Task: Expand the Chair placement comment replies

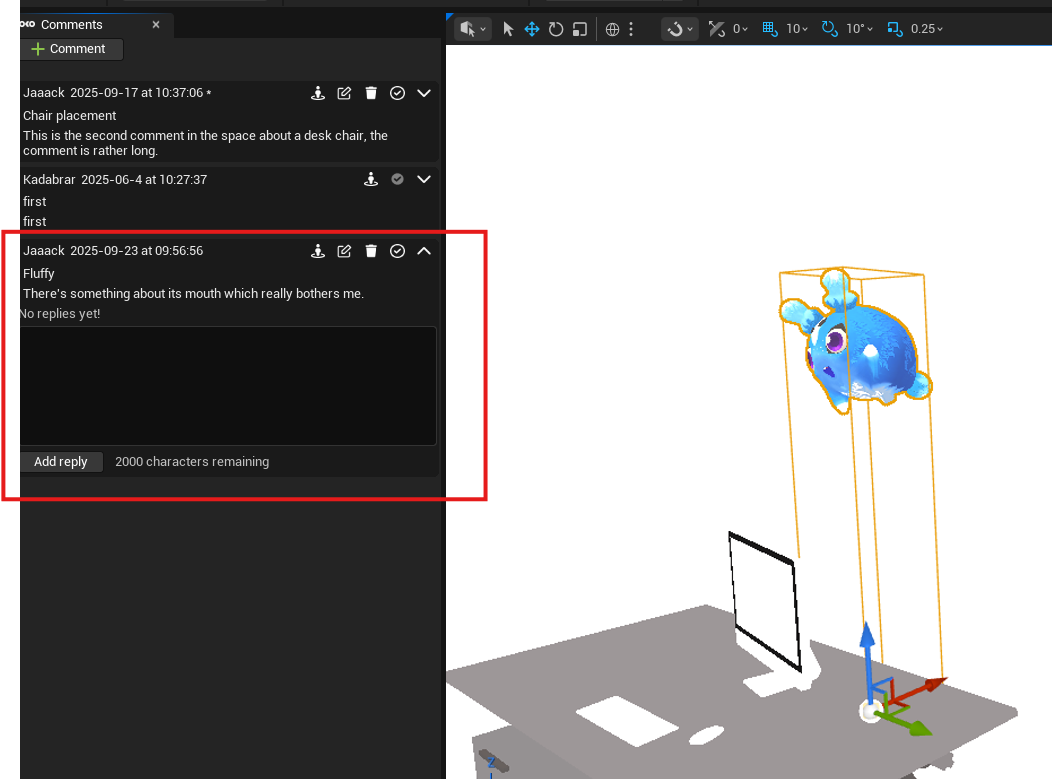Action: point(424,93)
